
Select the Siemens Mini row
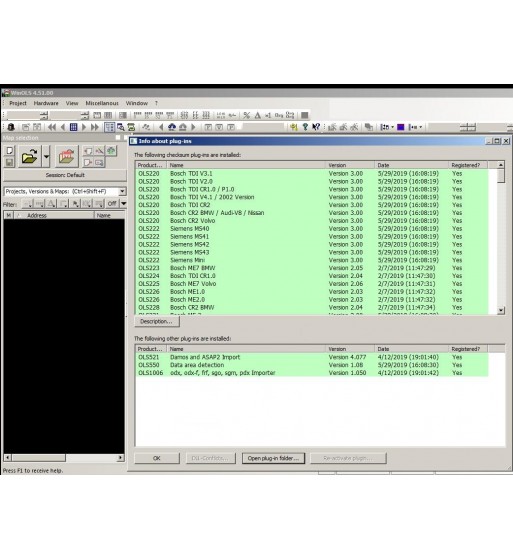[x=312, y=260]
